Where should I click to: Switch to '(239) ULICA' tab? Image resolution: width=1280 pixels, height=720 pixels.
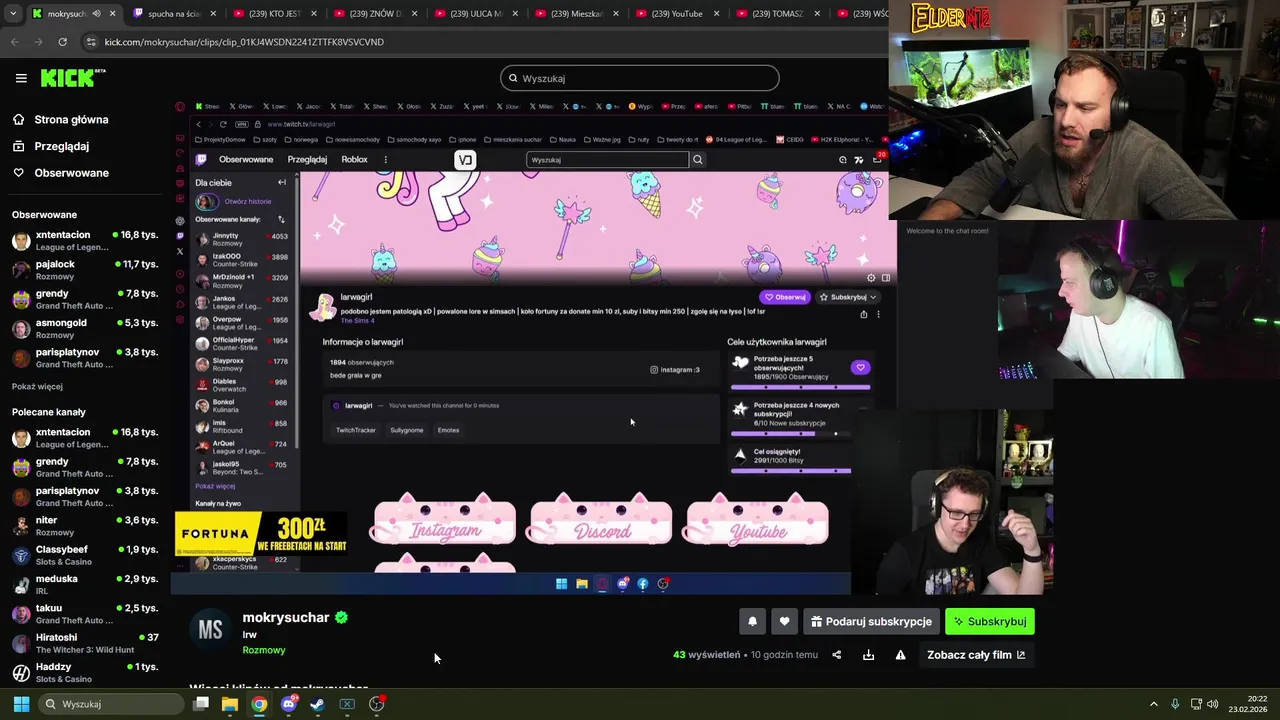click(x=475, y=14)
